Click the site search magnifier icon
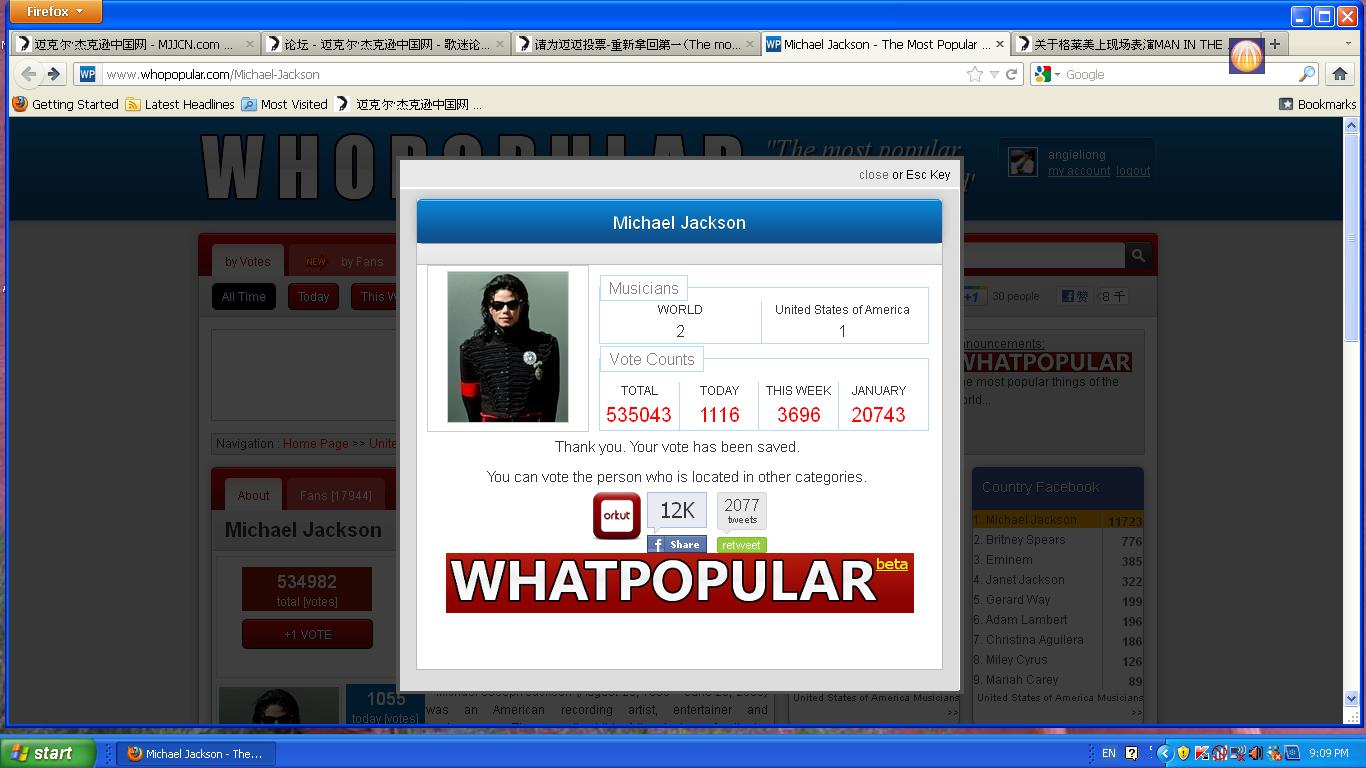This screenshot has width=1366, height=768. click(x=1138, y=257)
